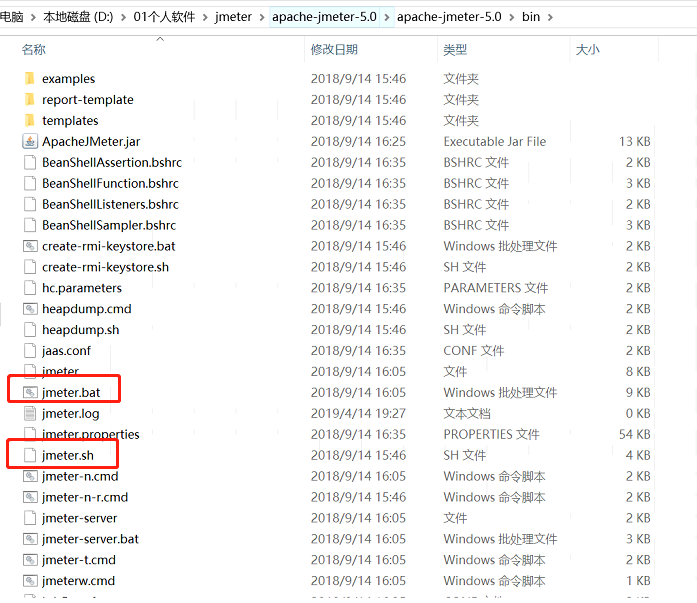Viewport: 697px width, 603px height.
Task: Select the jmeter-n-r.cmd script icon
Action: [30, 497]
